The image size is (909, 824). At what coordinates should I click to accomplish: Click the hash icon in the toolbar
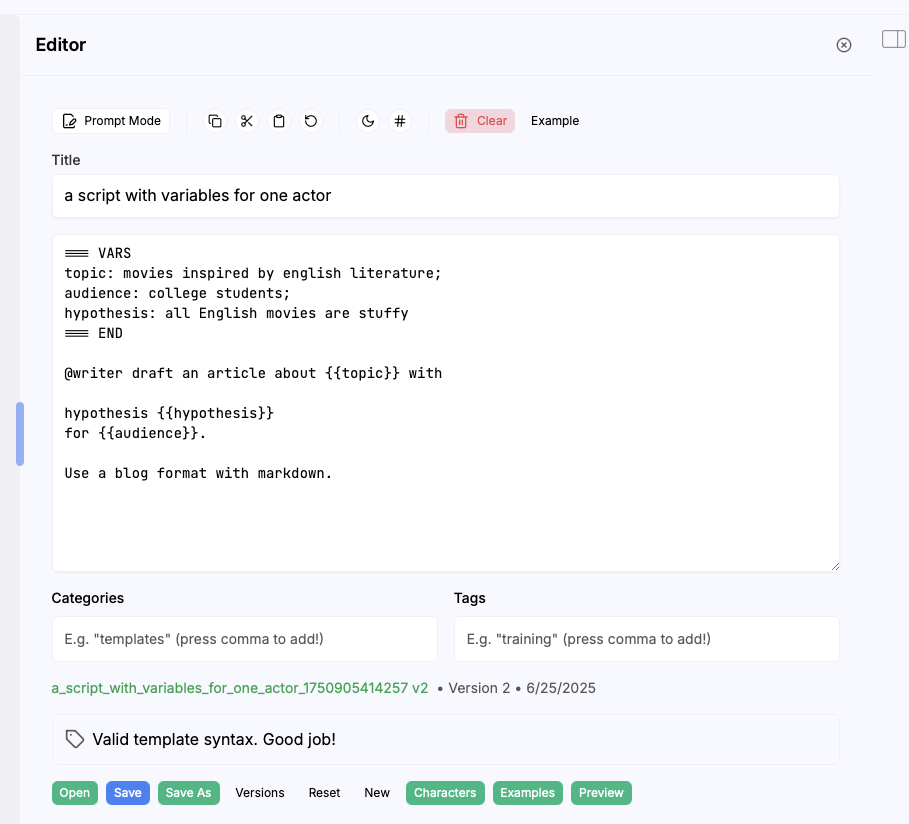(x=400, y=120)
